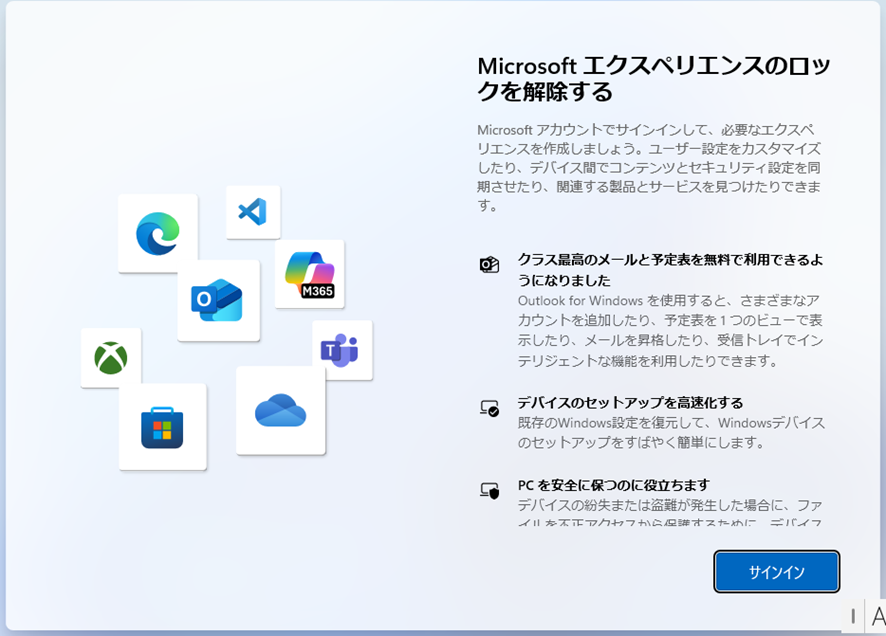This screenshot has width=886, height=636.
Task: Click the Microsoft 365 Copilot (M365) icon
Action: (x=310, y=274)
